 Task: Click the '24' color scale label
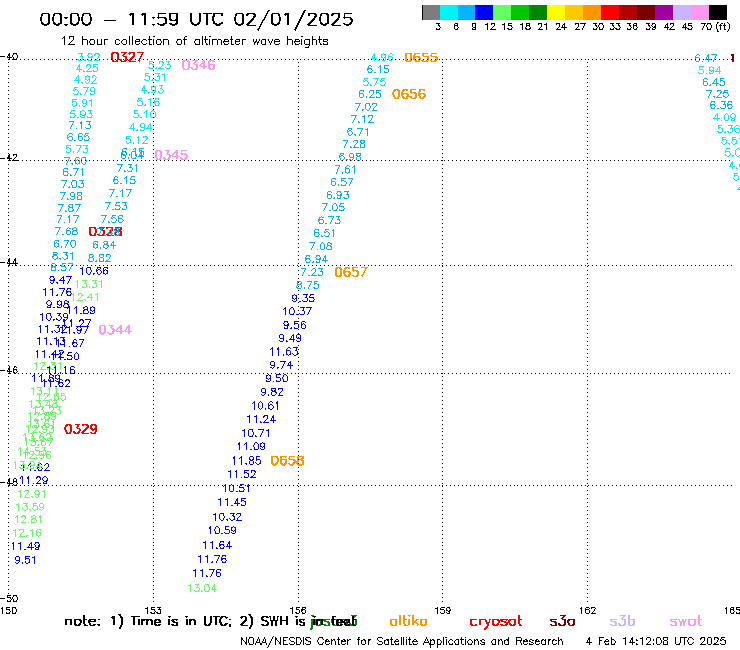pyautogui.click(x=561, y=26)
